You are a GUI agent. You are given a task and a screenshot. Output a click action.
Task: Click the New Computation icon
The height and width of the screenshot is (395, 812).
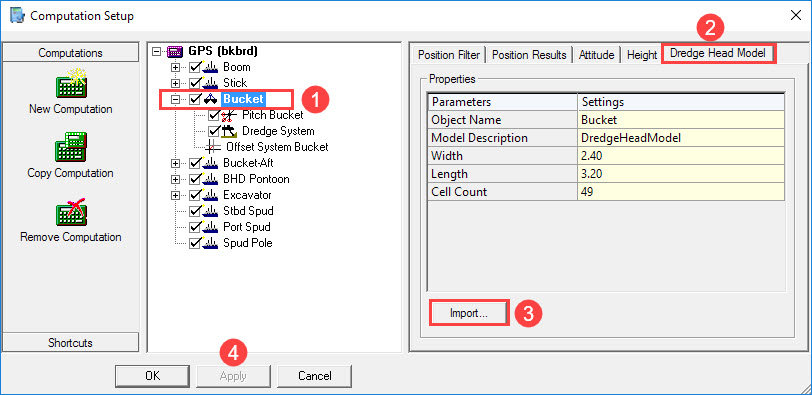[71, 84]
